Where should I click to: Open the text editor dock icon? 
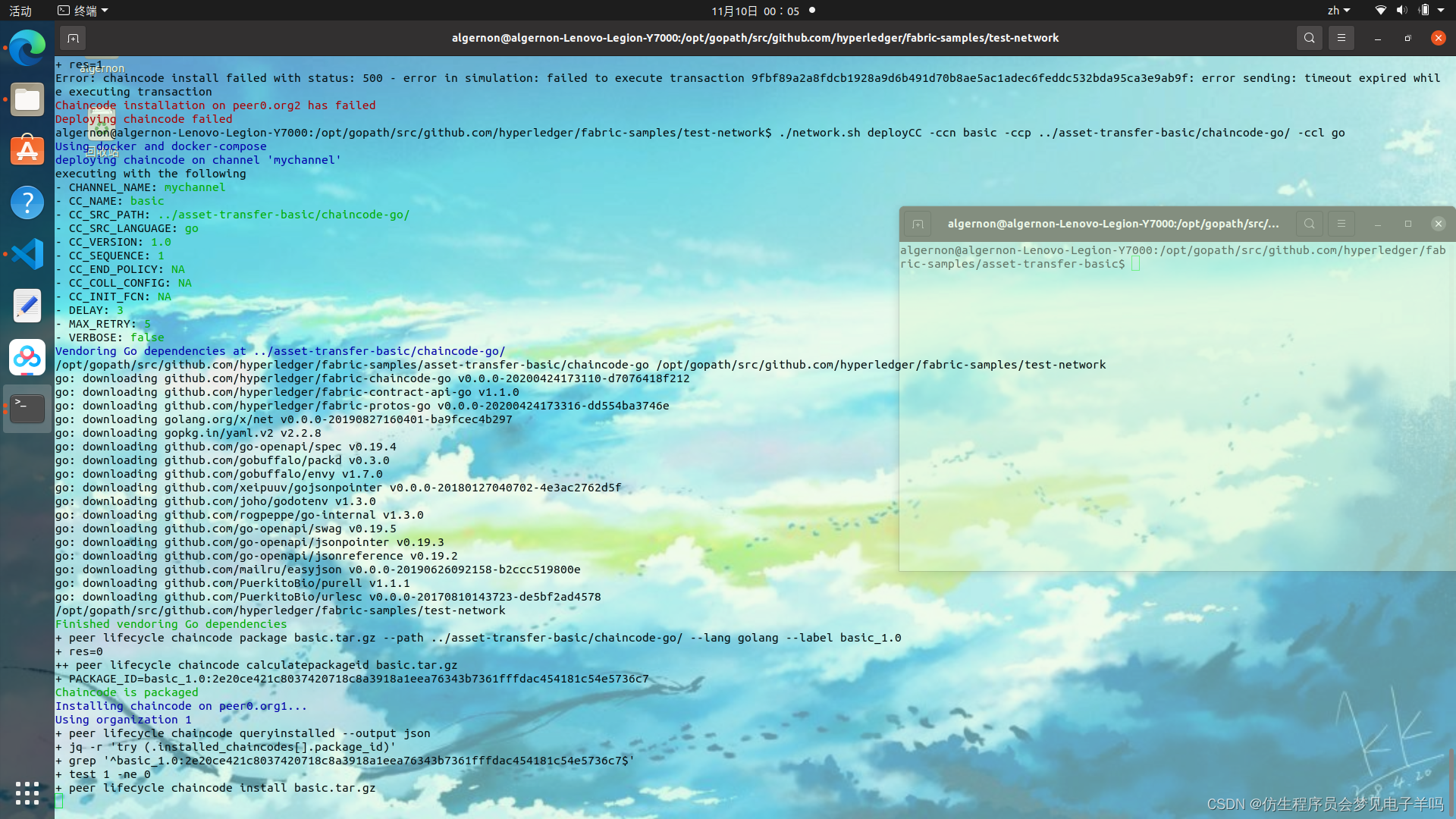(27, 305)
